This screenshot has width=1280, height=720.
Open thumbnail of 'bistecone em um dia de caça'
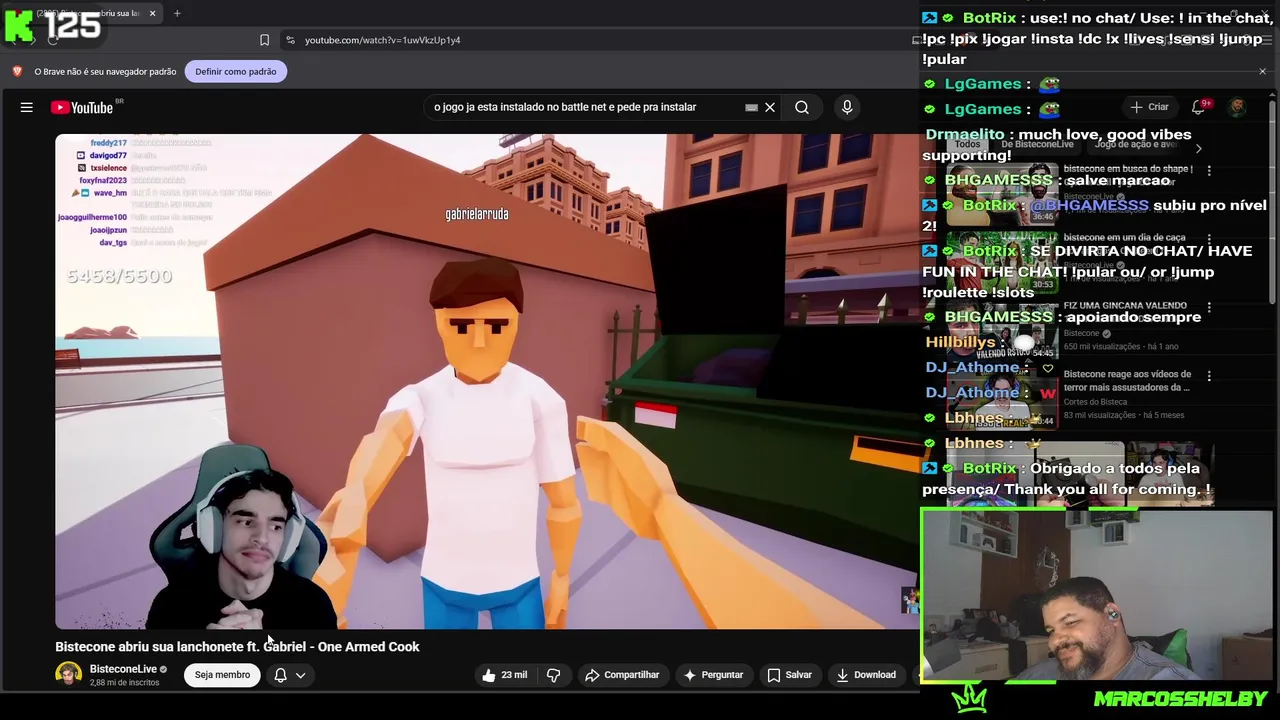pos(1001,262)
